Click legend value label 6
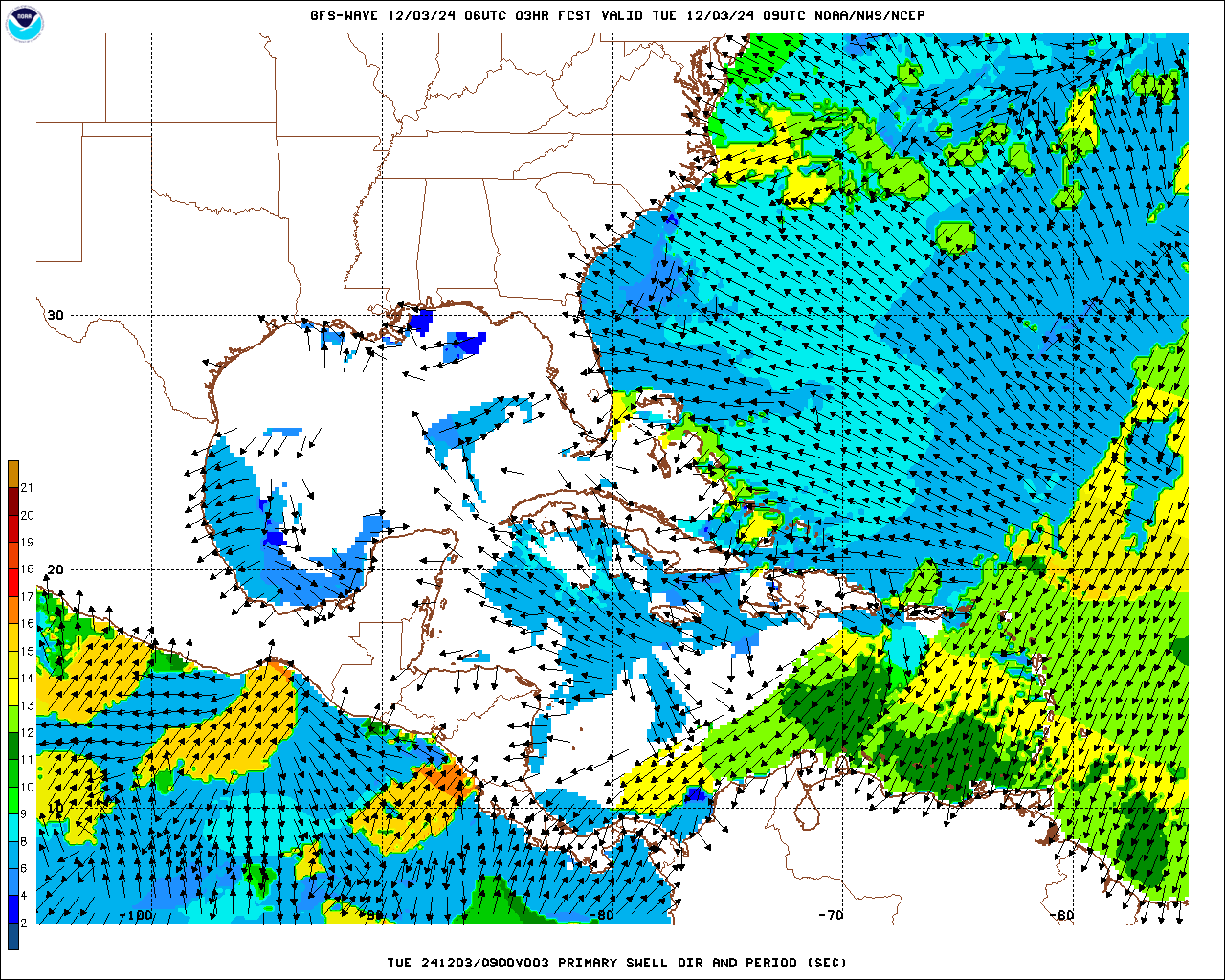 point(24,869)
